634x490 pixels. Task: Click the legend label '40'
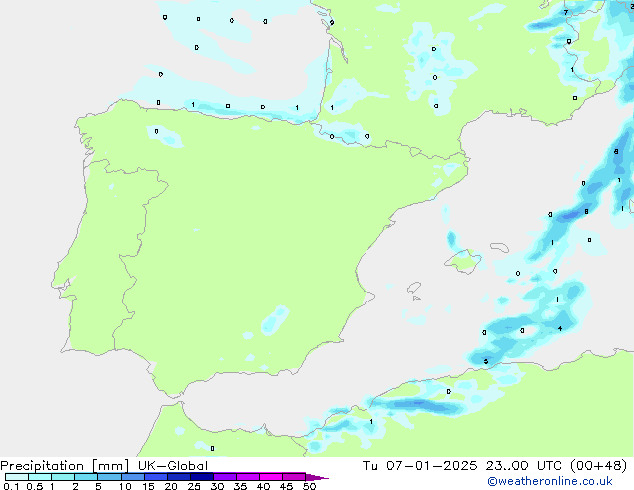coord(263,486)
